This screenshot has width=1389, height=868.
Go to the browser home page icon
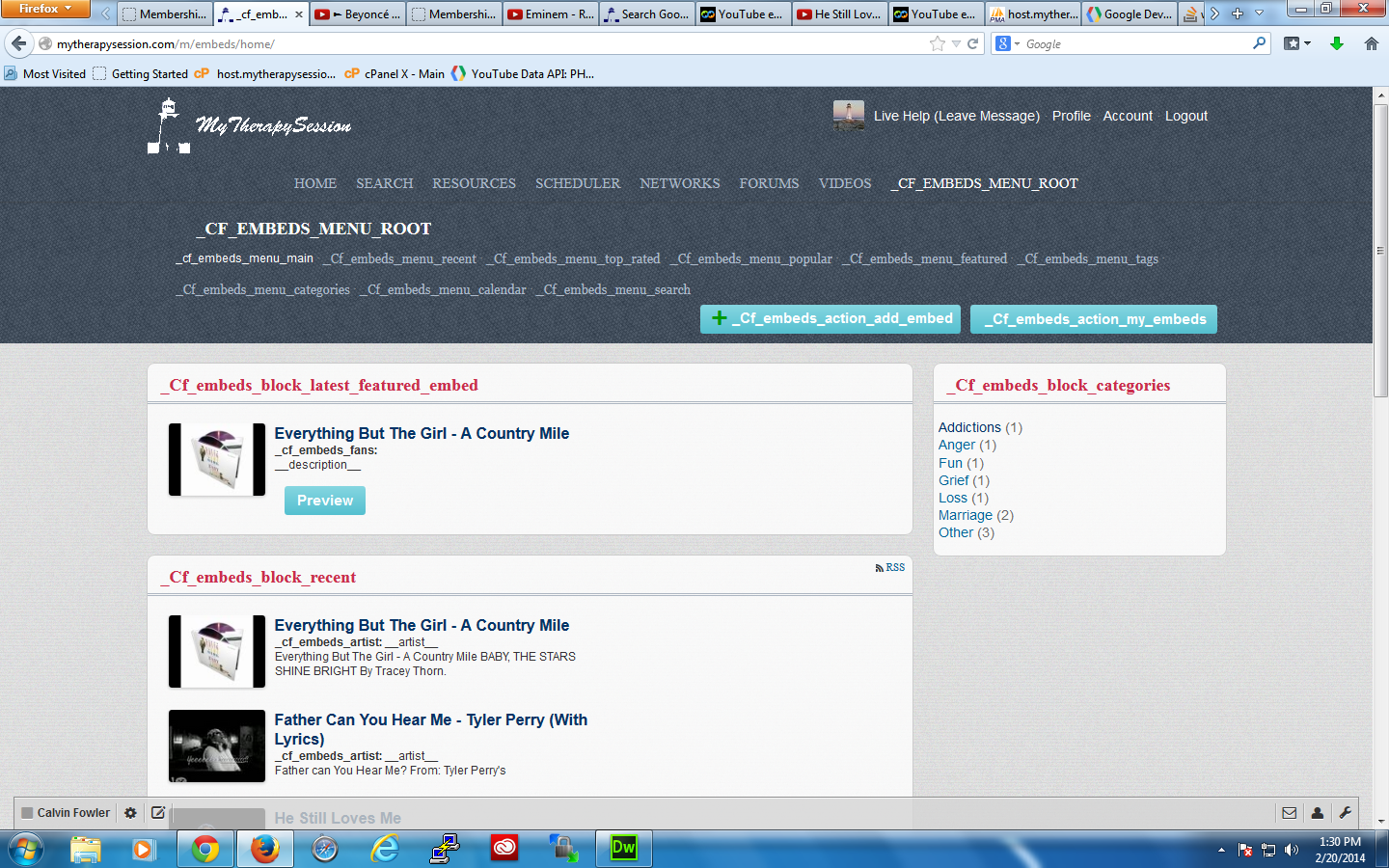1372,43
